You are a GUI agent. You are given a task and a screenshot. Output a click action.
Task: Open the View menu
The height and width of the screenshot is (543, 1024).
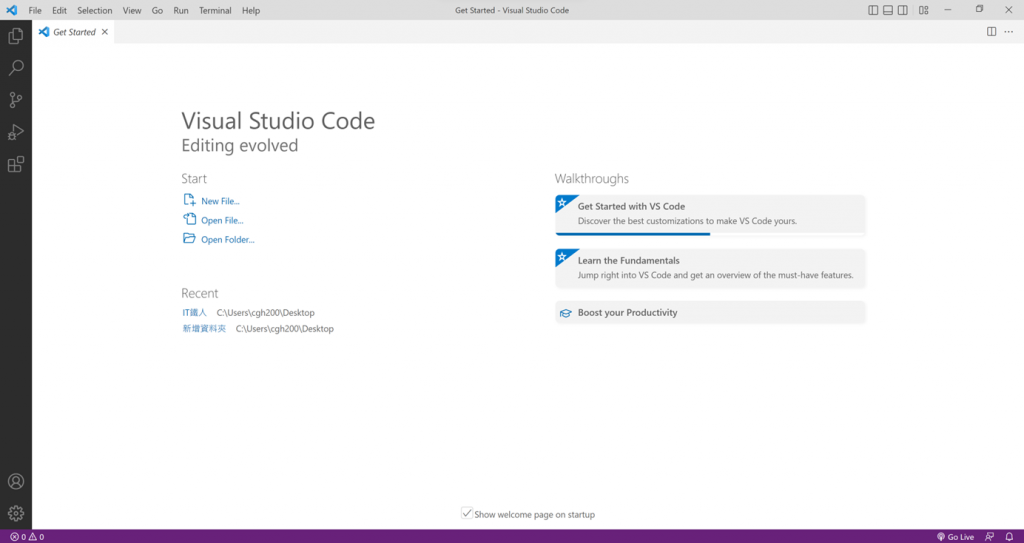[132, 10]
